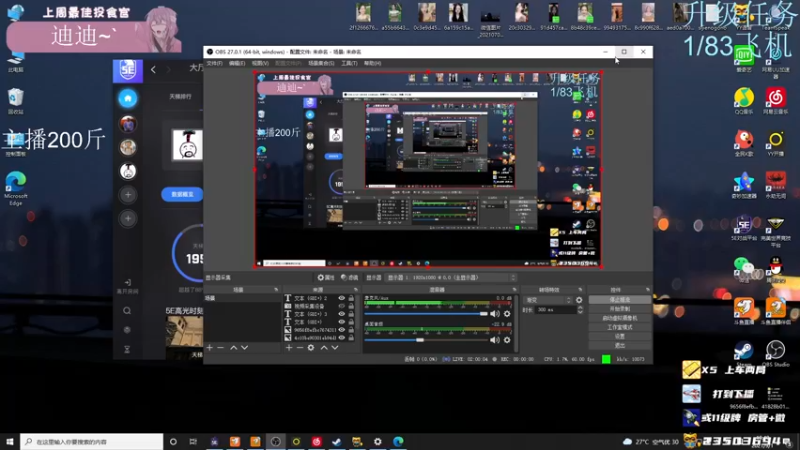The width and height of the screenshot is (800, 450).
Task: Add a new source with plus icon
Action: [x=289, y=347]
